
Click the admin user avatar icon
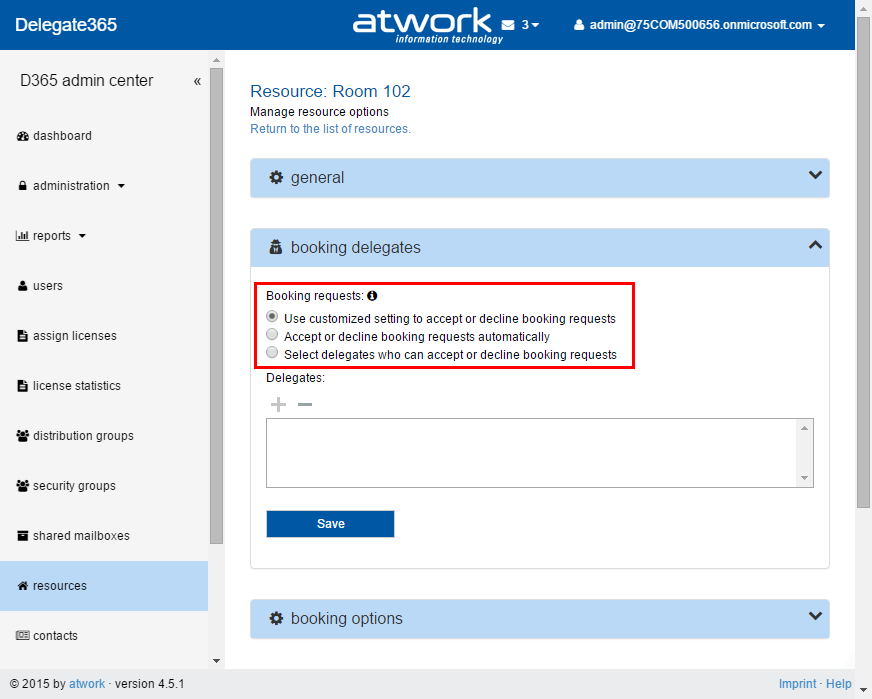coord(579,25)
